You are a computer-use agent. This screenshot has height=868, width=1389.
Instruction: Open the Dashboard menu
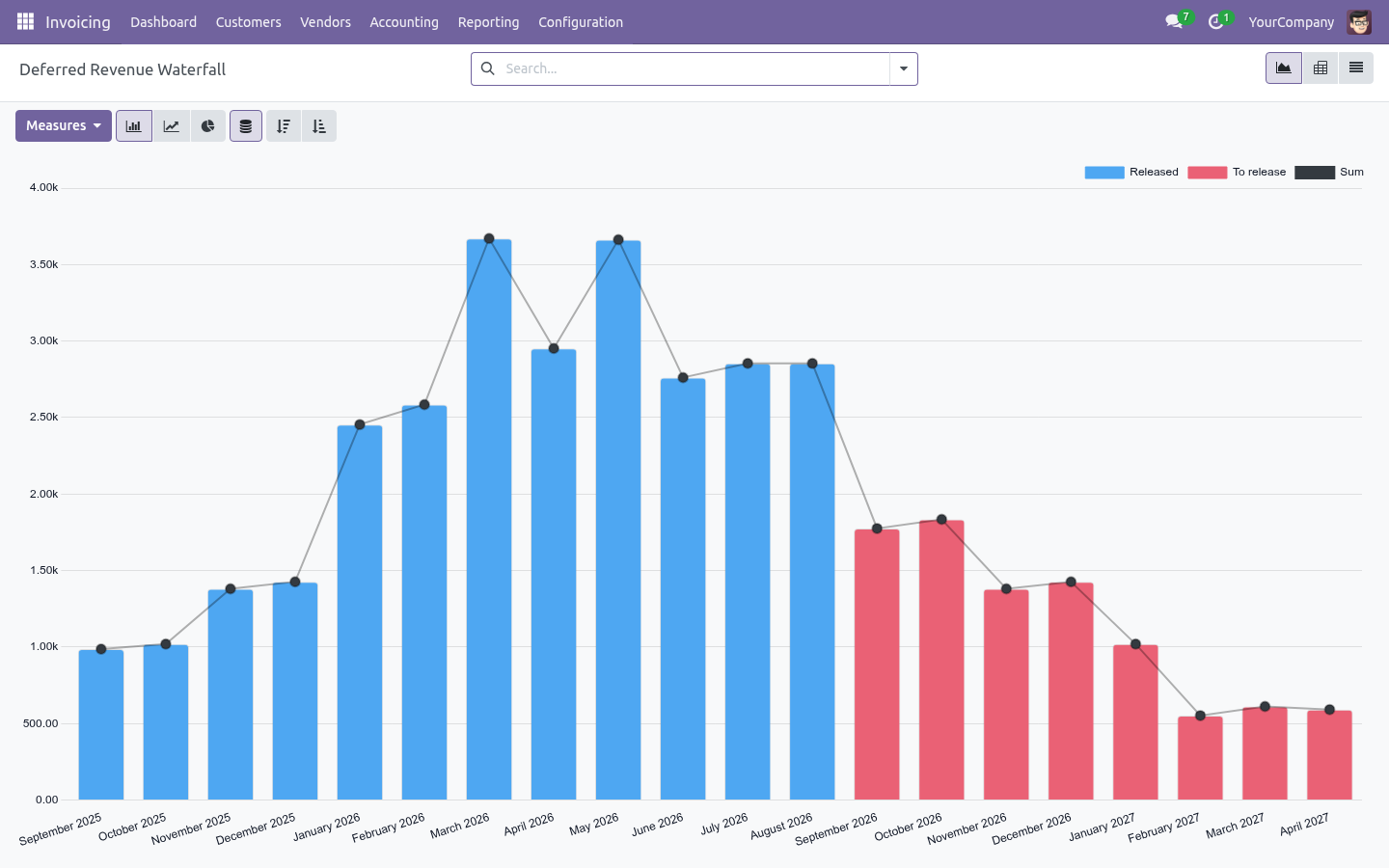tap(163, 21)
